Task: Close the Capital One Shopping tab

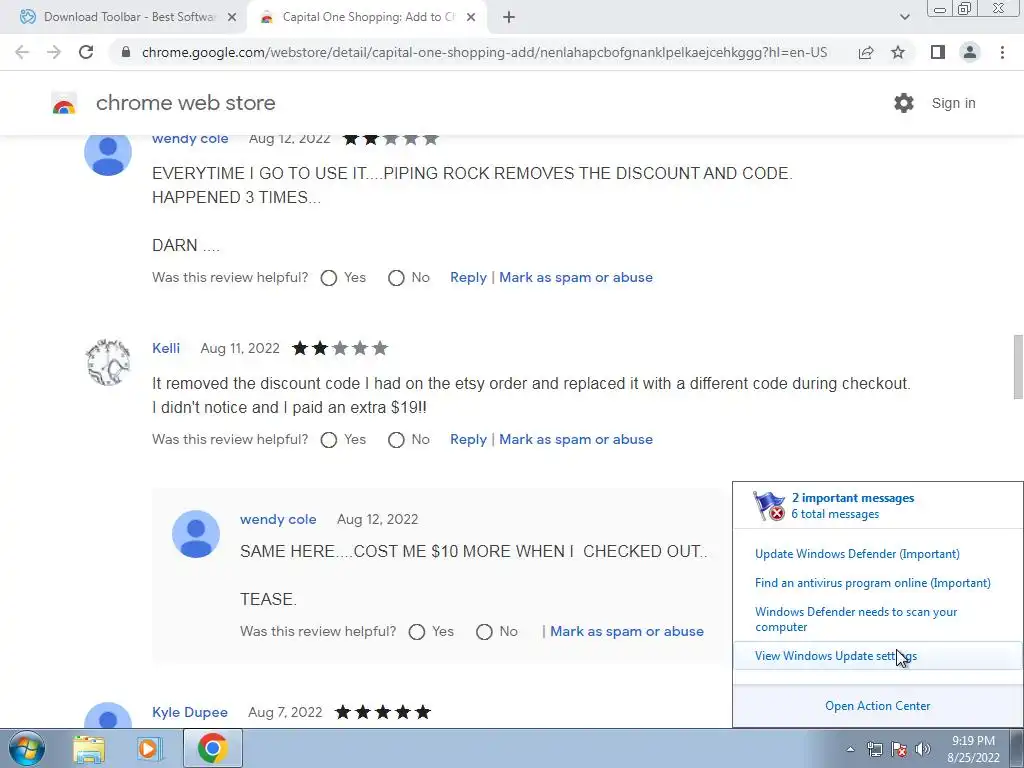Action: pos(471,17)
